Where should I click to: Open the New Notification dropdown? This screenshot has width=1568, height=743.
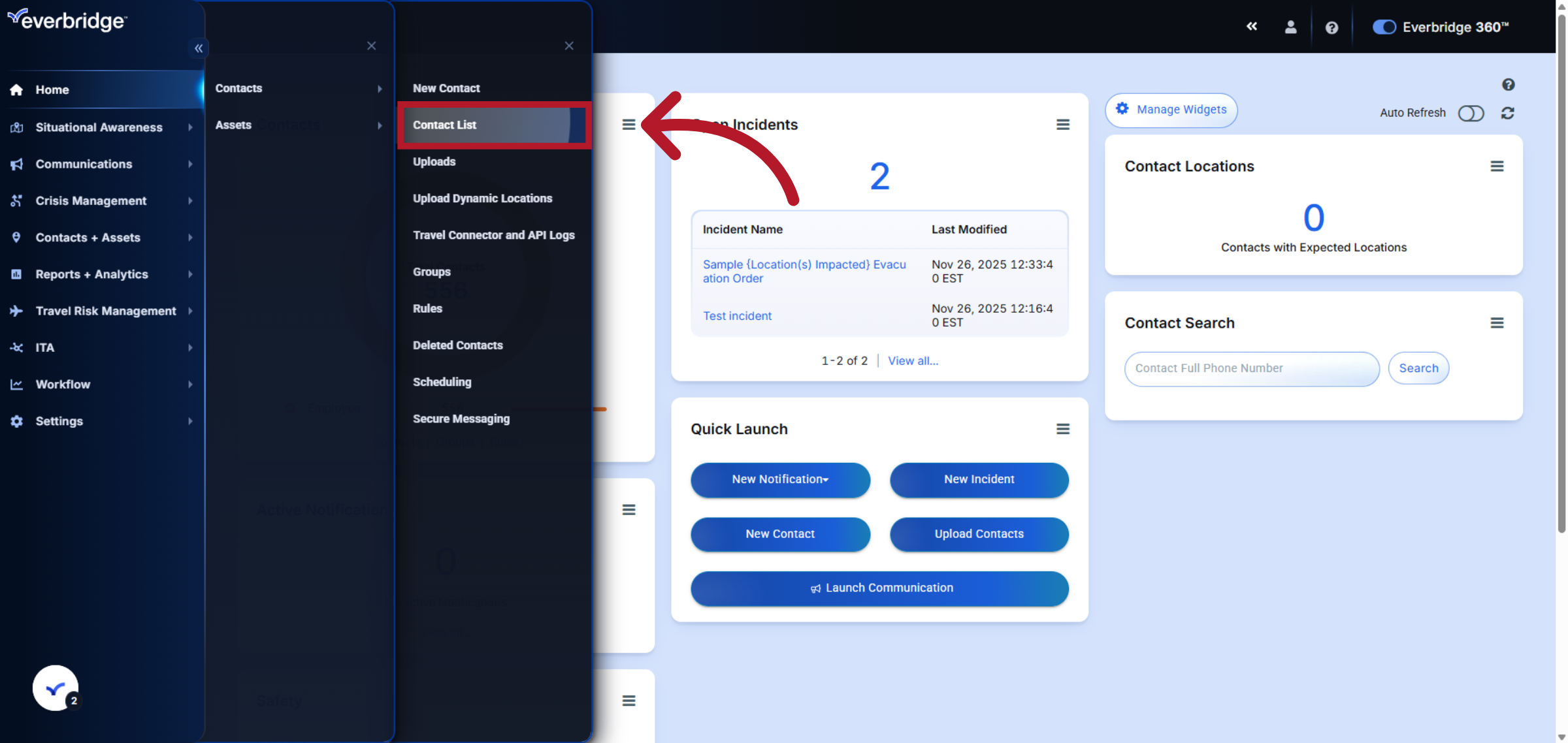coord(780,479)
